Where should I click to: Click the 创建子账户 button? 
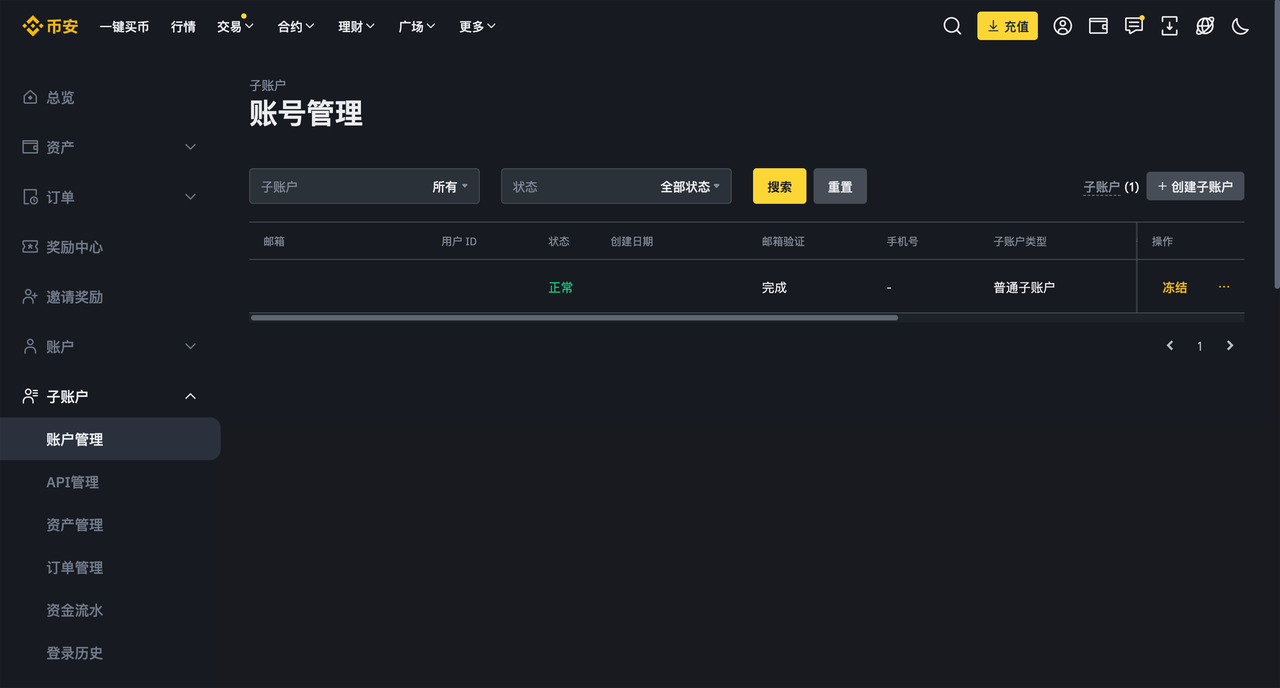(x=1195, y=187)
